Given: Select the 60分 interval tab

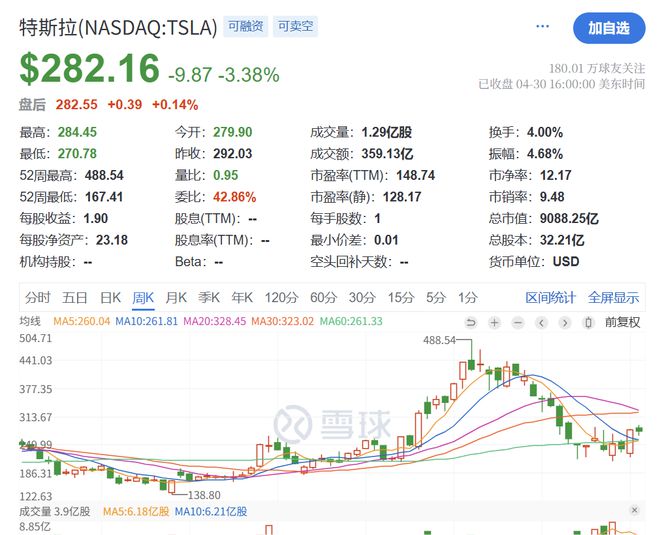Looking at the screenshot, I should (323, 298).
